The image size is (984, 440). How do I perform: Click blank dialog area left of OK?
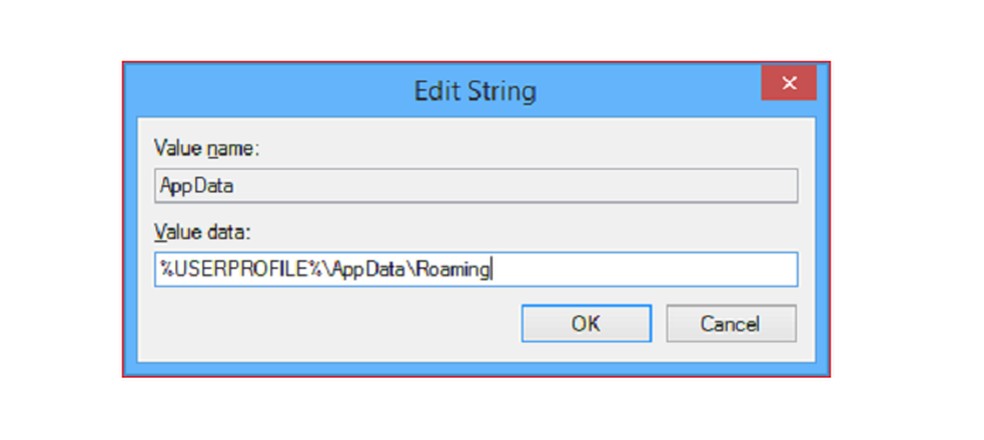point(330,324)
